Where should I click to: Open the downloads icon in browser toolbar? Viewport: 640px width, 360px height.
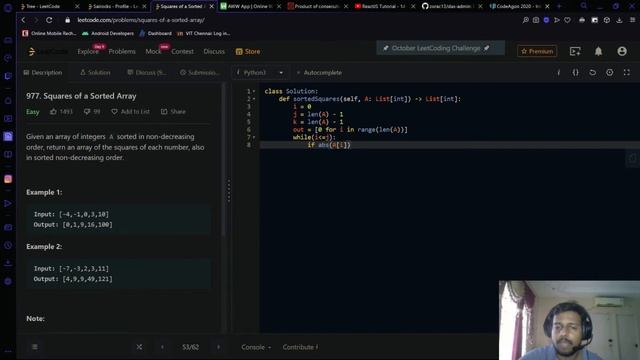pos(619,20)
